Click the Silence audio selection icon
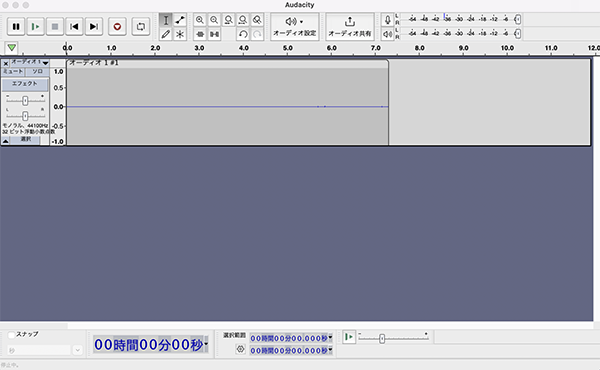The width and height of the screenshot is (600, 370). (214, 34)
